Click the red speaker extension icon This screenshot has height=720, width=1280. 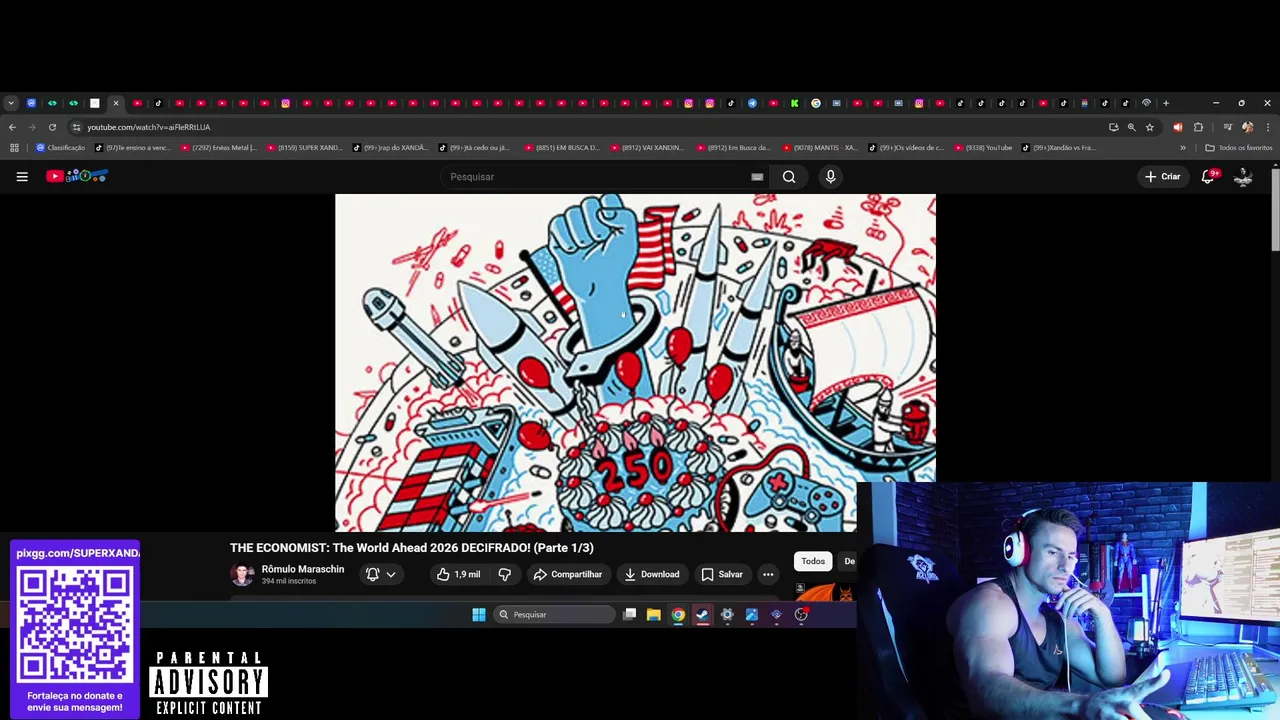1177,127
